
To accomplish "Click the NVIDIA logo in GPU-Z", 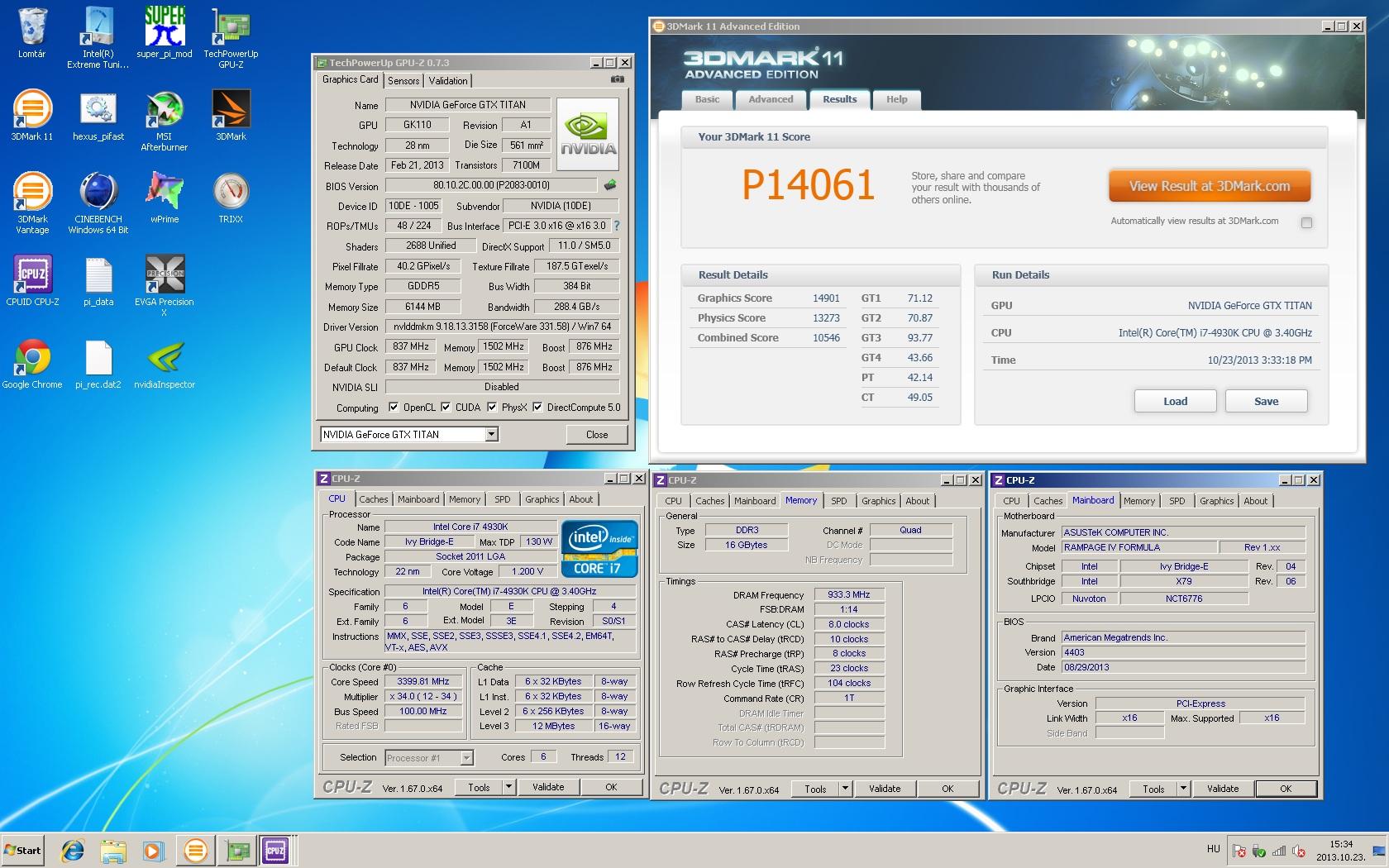I will coord(588,135).
